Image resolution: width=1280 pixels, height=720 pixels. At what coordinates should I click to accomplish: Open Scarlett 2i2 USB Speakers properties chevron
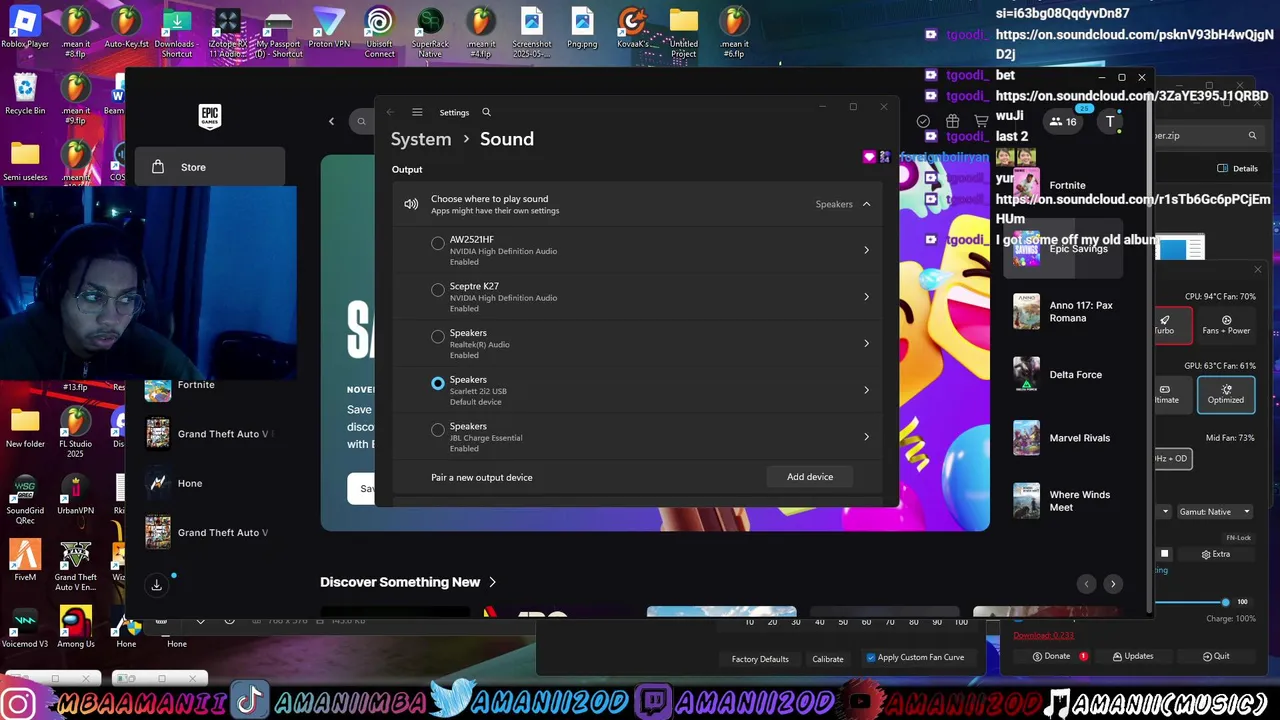point(866,390)
